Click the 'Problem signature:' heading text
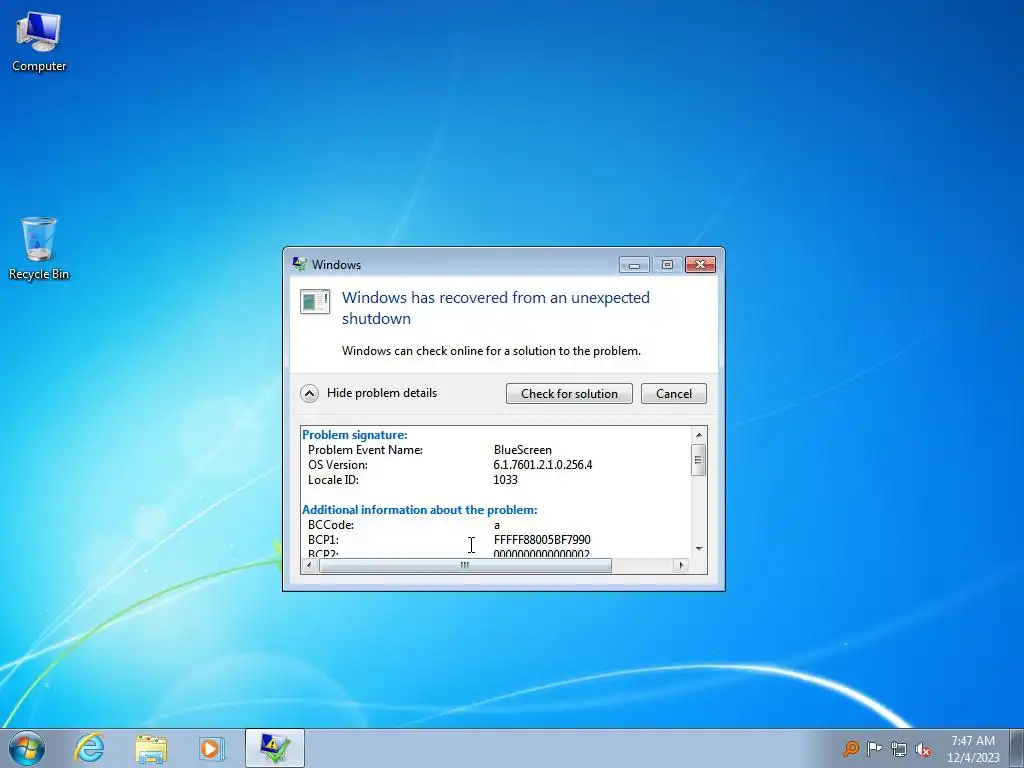Image resolution: width=1024 pixels, height=768 pixels. pos(355,435)
